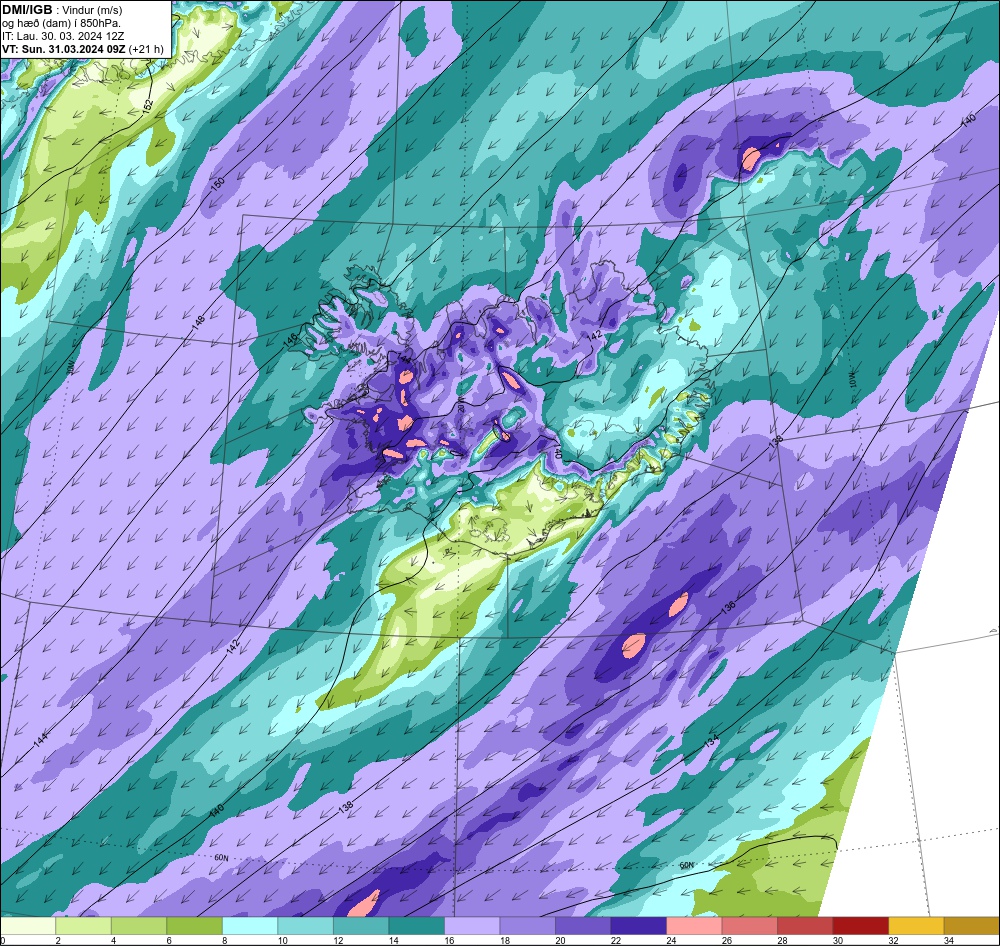Image resolution: width=1000 pixels, height=946 pixels.
Task: Pick the light cyan swatch between 8 and 10
Action: [x=250, y=926]
